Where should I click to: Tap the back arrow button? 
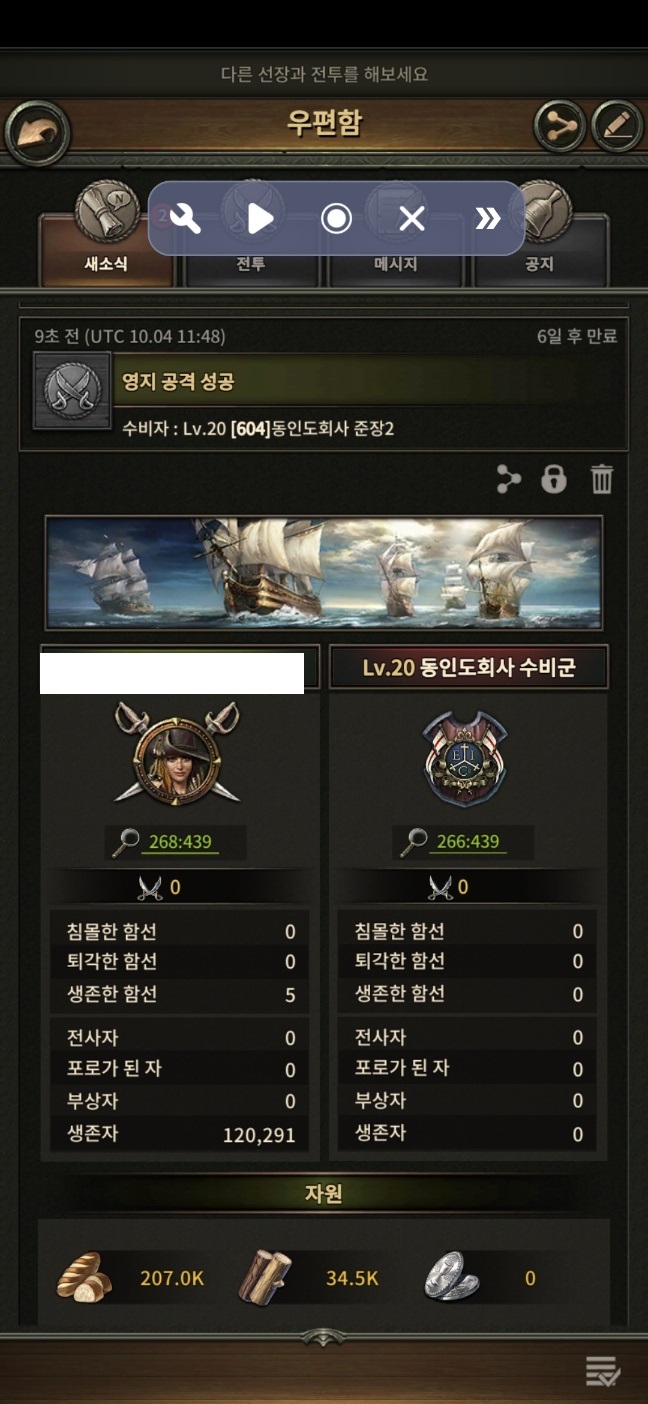click(37, 132)
